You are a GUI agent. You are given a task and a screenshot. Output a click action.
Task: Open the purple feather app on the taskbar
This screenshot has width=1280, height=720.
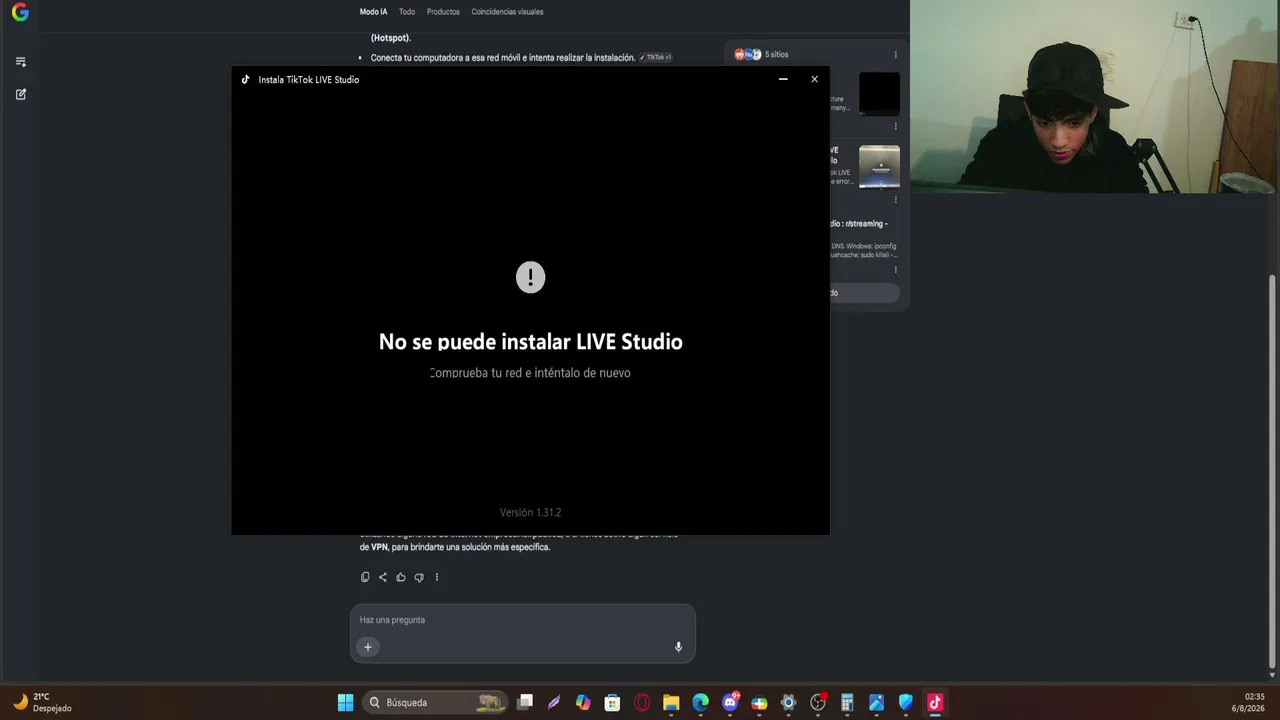pos(554,702)
